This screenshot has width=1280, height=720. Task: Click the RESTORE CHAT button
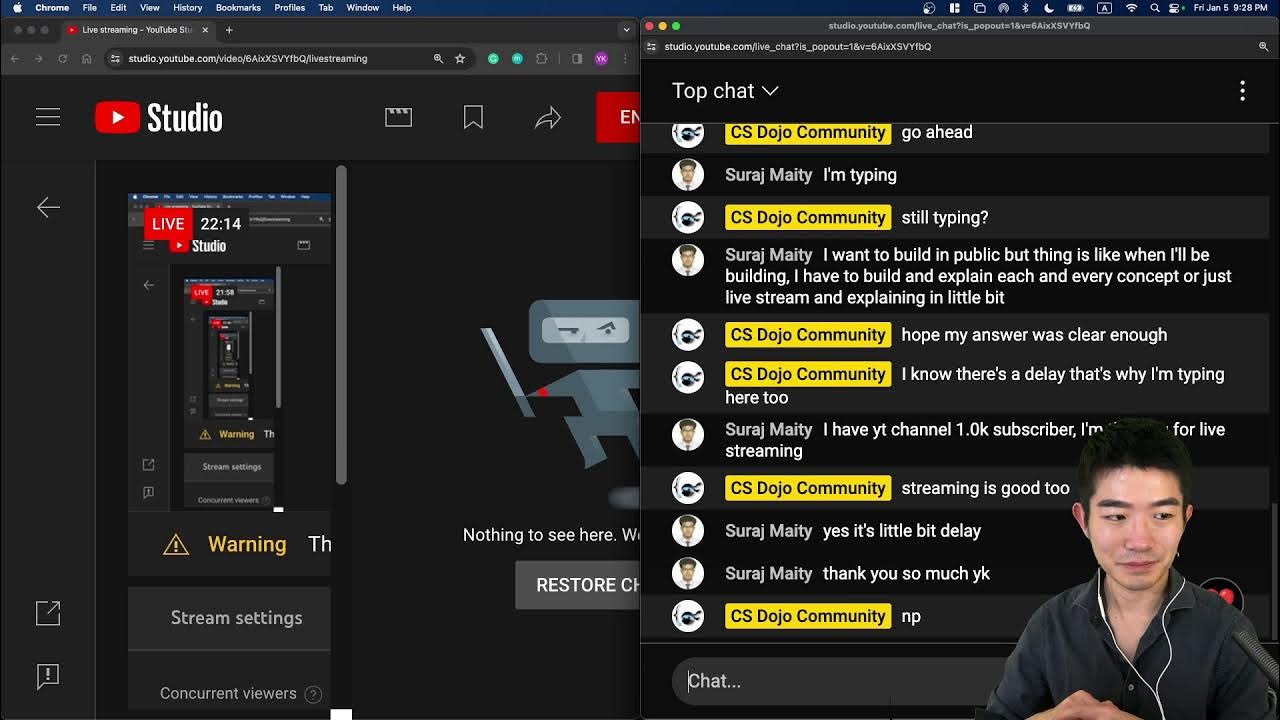point(578,585)
